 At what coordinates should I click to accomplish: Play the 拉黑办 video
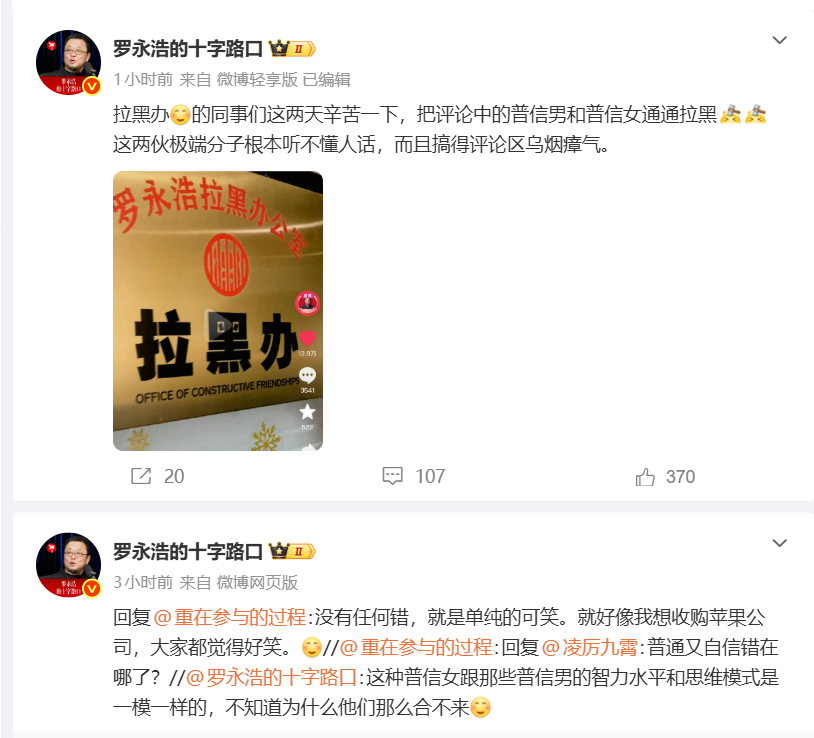[218, 311]
